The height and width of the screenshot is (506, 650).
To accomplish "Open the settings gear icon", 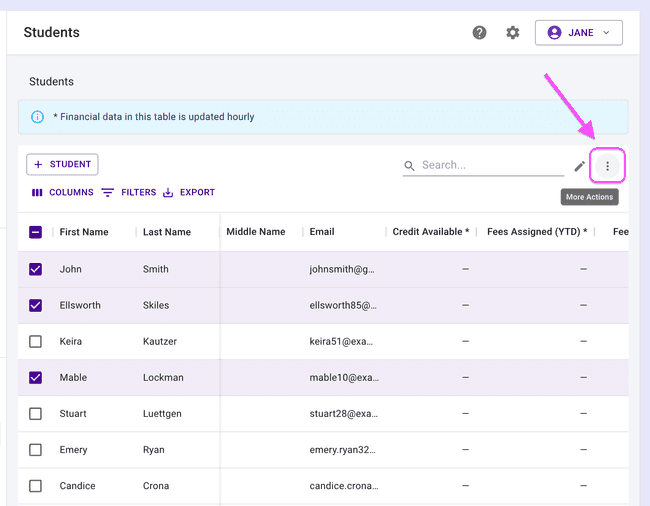I will pos(513,33).
